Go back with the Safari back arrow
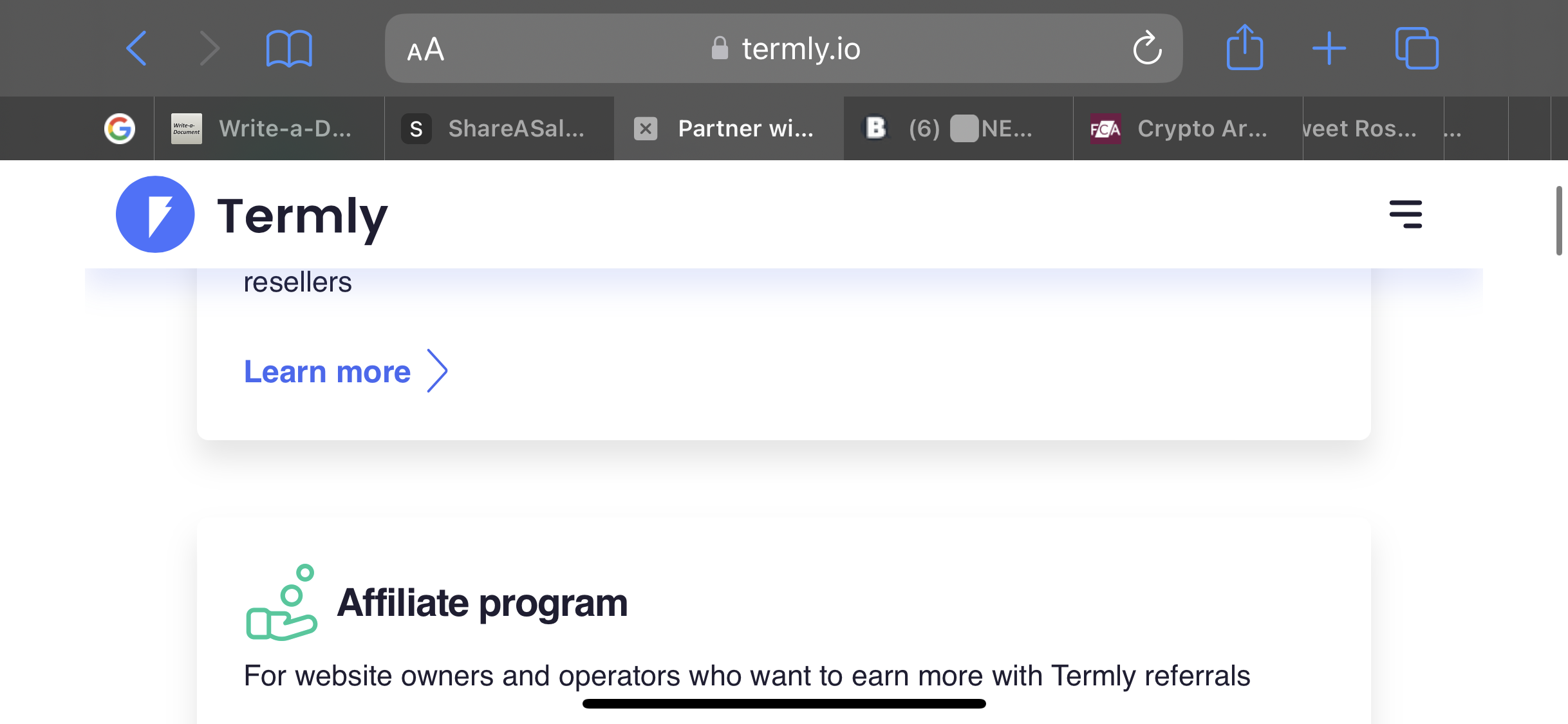The image size is (1568, 724). [136, 48]
